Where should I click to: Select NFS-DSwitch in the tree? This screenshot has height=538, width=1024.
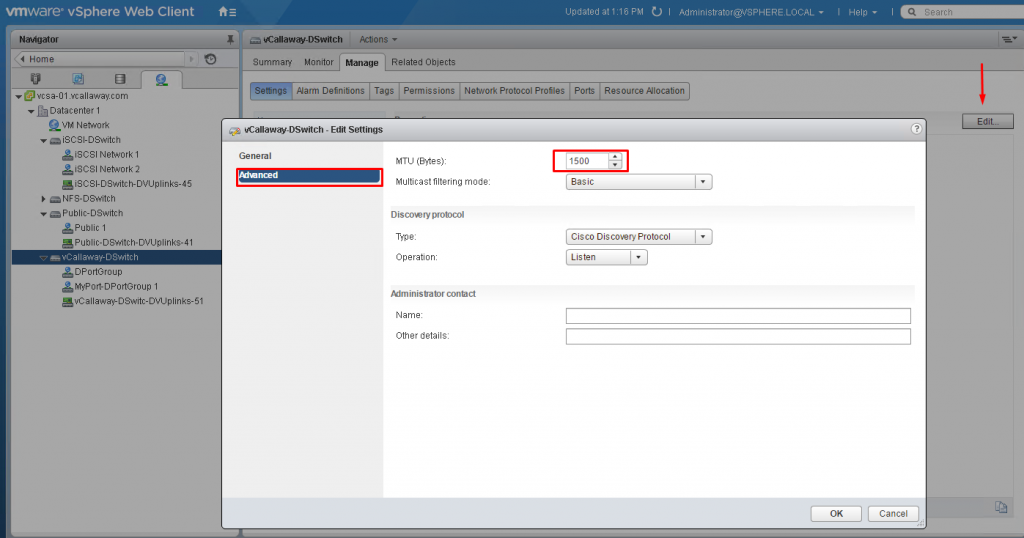89,198
